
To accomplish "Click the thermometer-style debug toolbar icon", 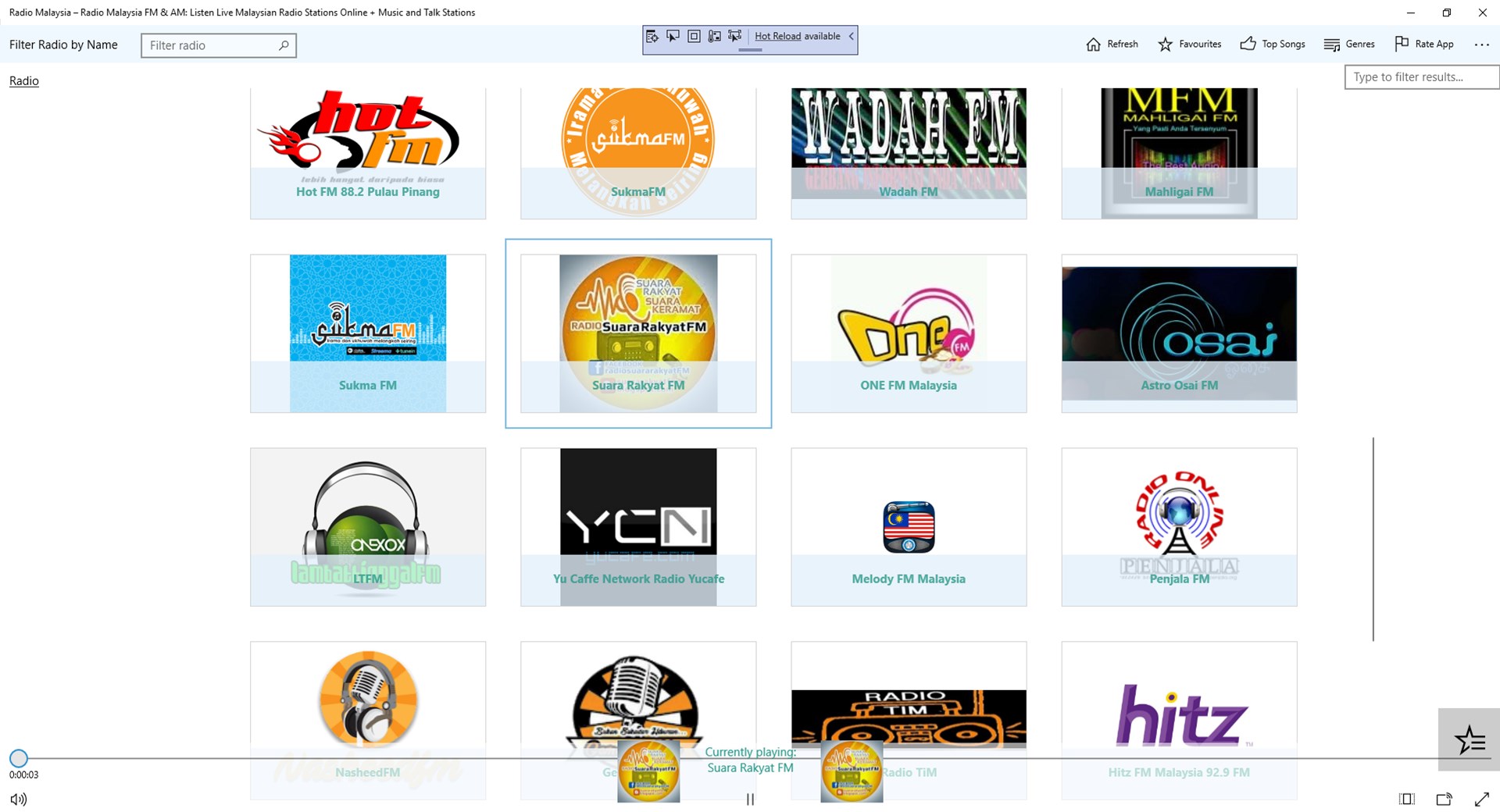I will coord(714,37).
